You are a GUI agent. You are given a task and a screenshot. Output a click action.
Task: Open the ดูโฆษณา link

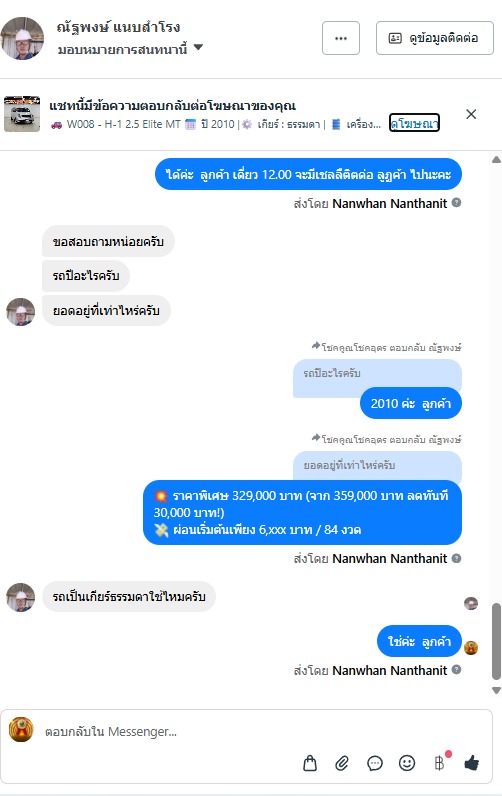414,123
